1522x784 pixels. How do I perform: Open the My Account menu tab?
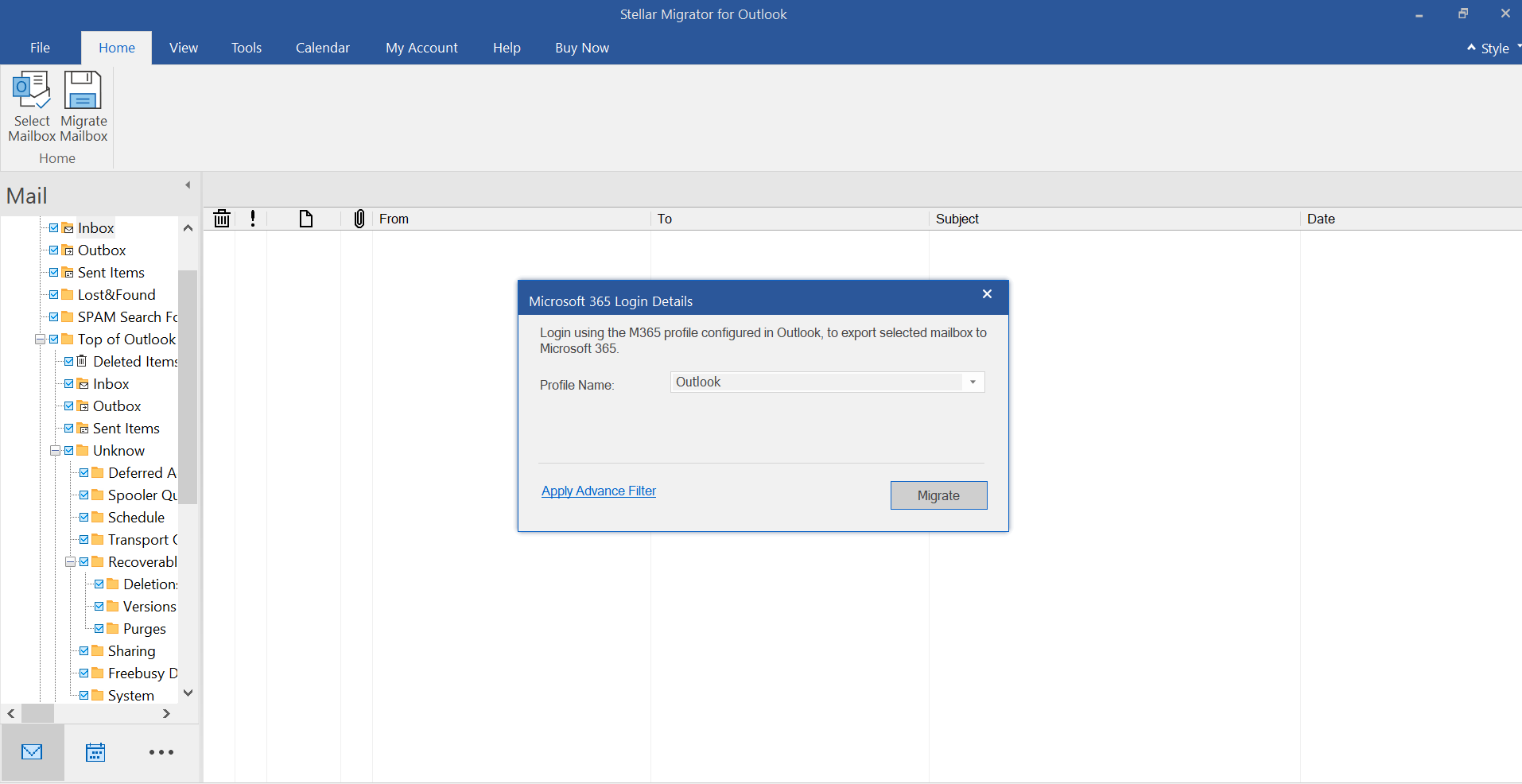pos(421,48)
